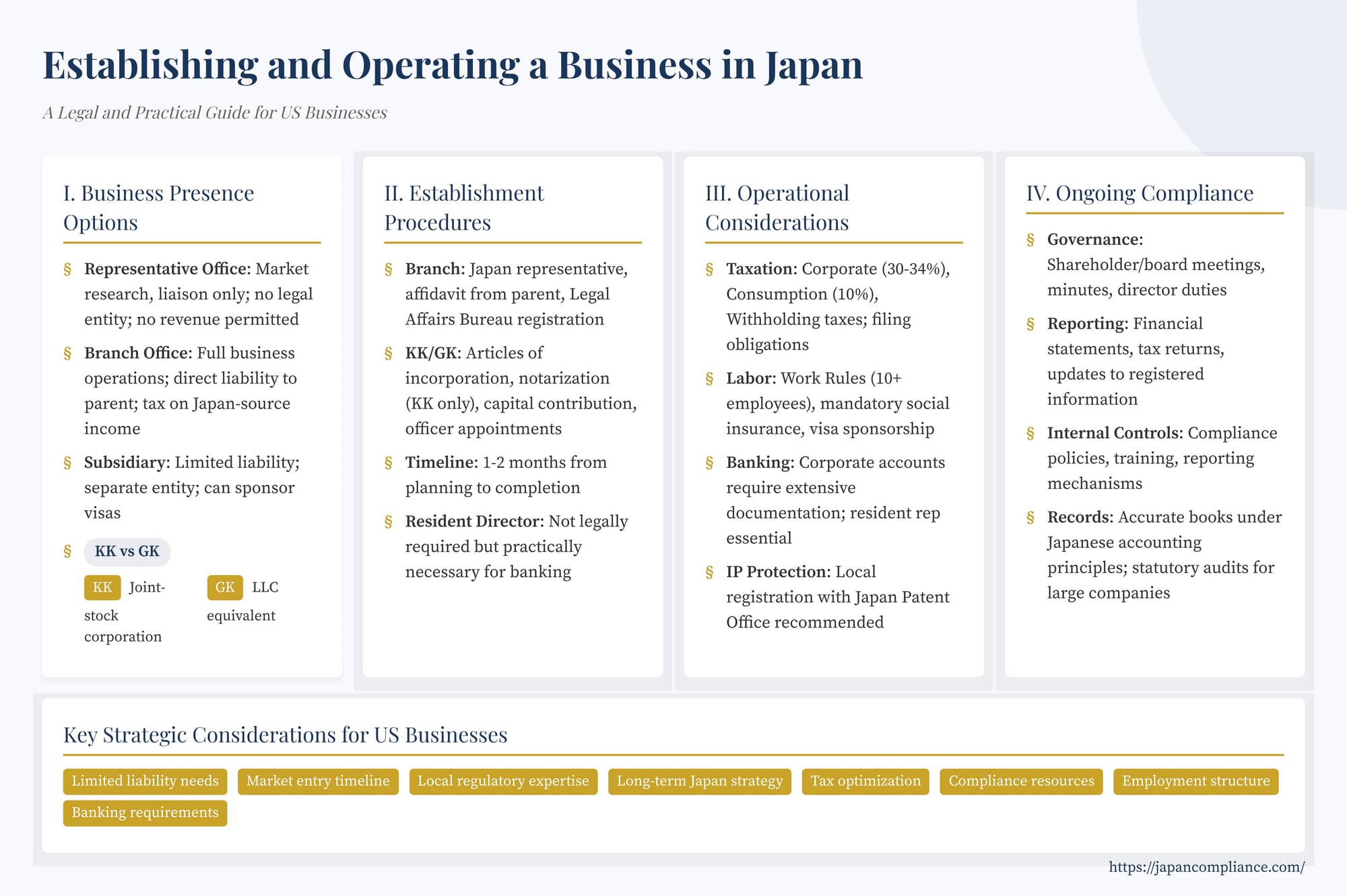Click the section symbol beside Records
The height and width of the screenshot is (896, 1347).
[x=1030, y=518]
